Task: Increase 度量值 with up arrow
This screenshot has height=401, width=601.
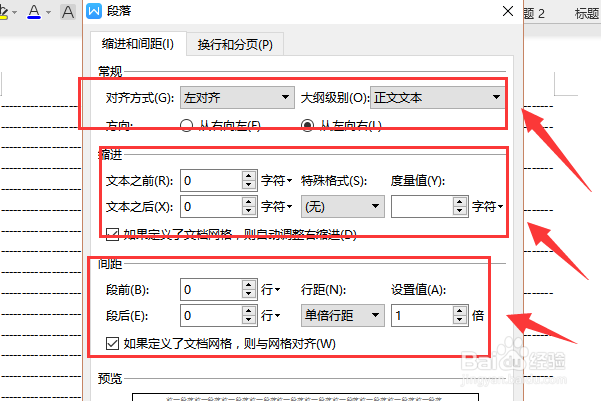Action: pos(460,202)
